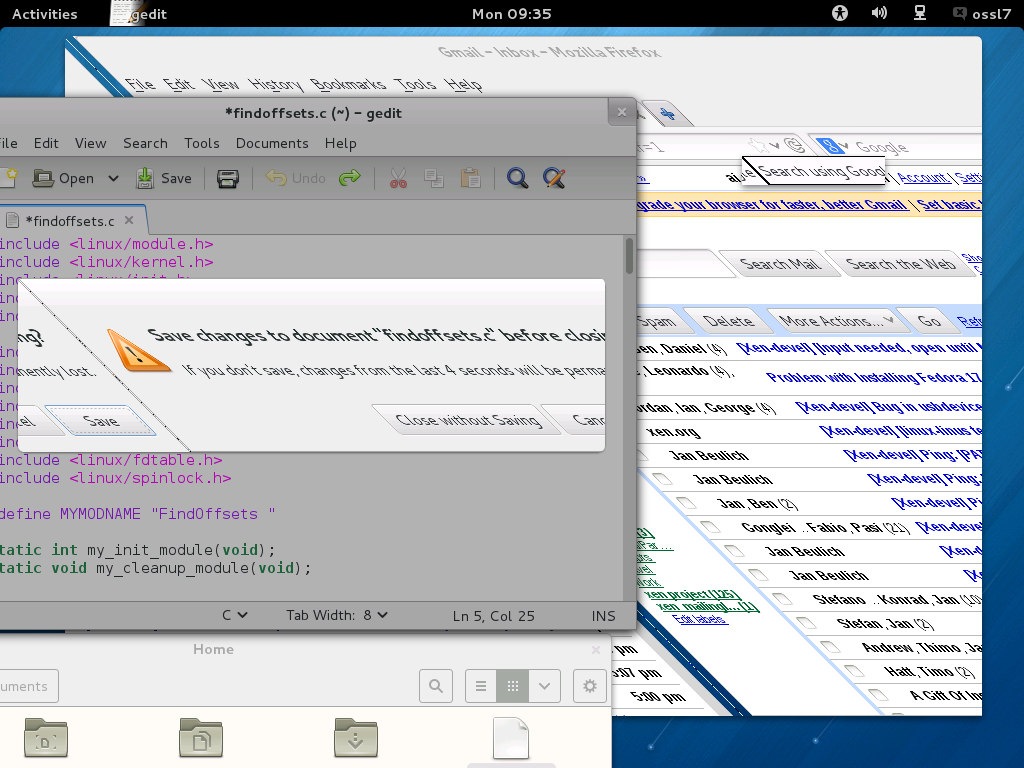Click the network icon in the top bar
This screenshot has height=768, width=1024.
point(920,13)
